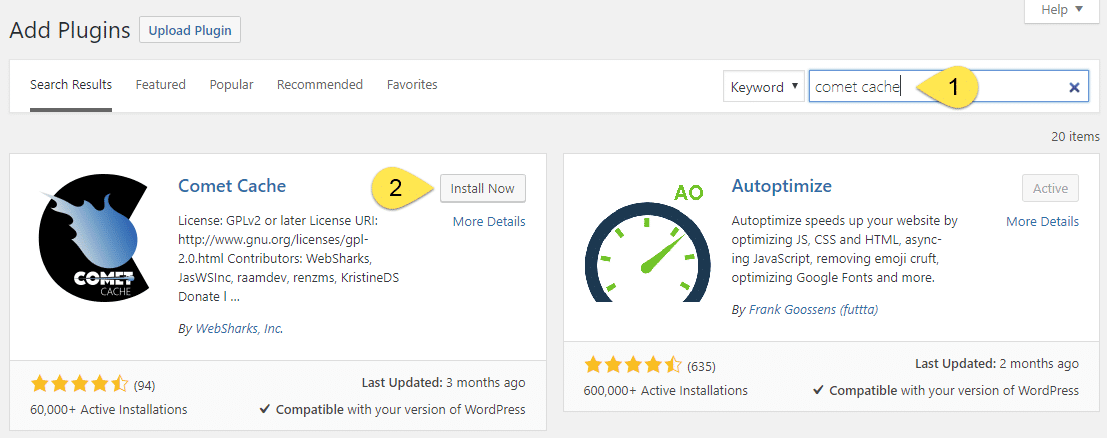Open the Autoptimize plugin title link
The height and width of the screenshot is (438, 1107).
click(x=782, y=186)
